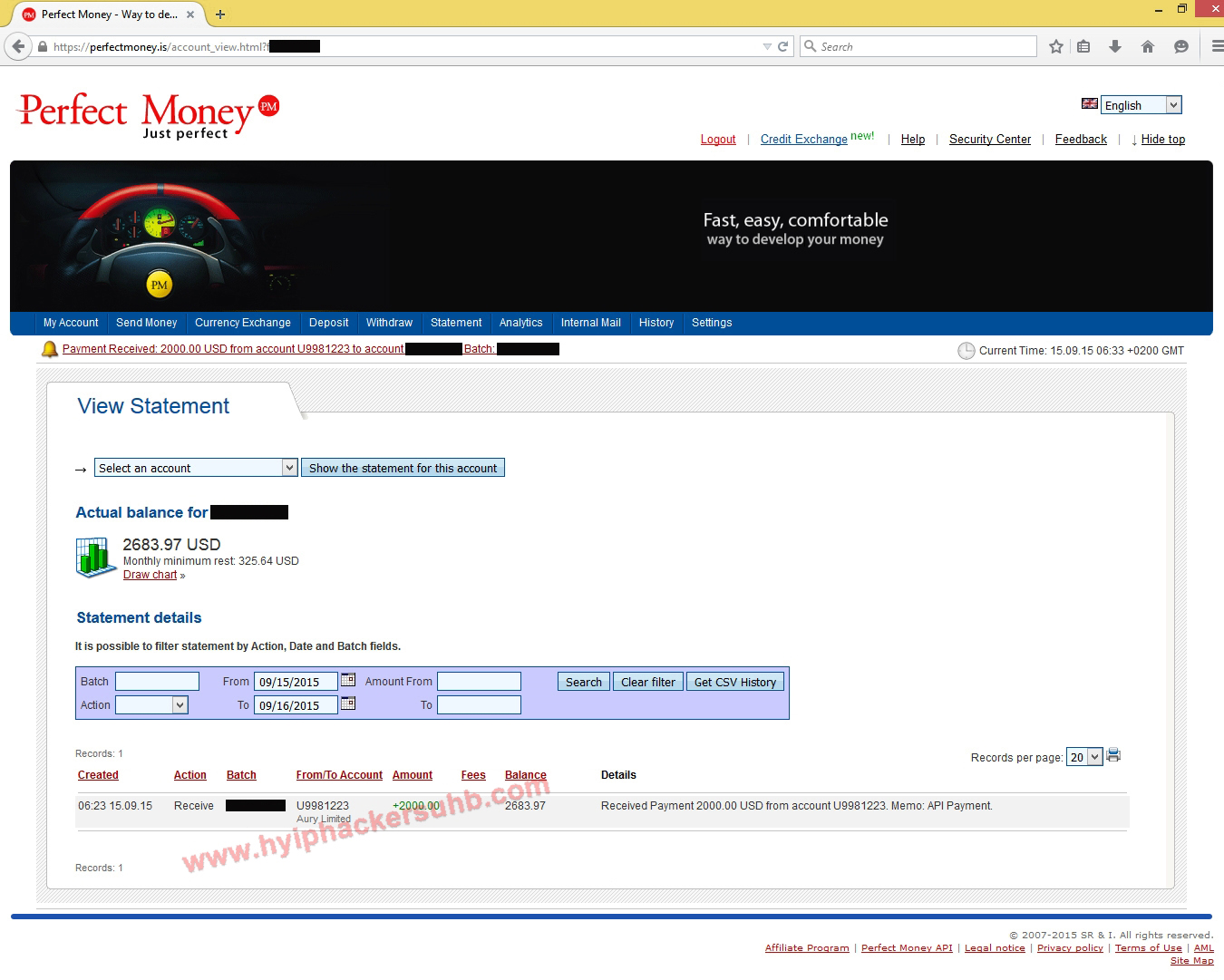Click the balance bar chart icon
1224x980 pixels.
[x=95, y=557]
